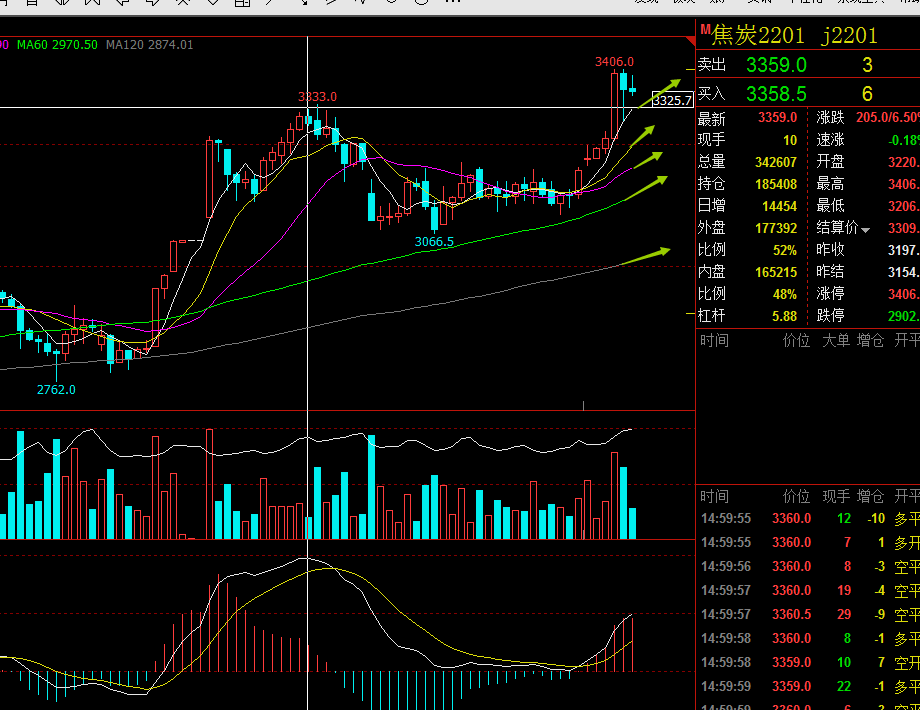Click the MA120 2874.01 indicator label
Screen dimensions: 920x710
click(150, 45)
